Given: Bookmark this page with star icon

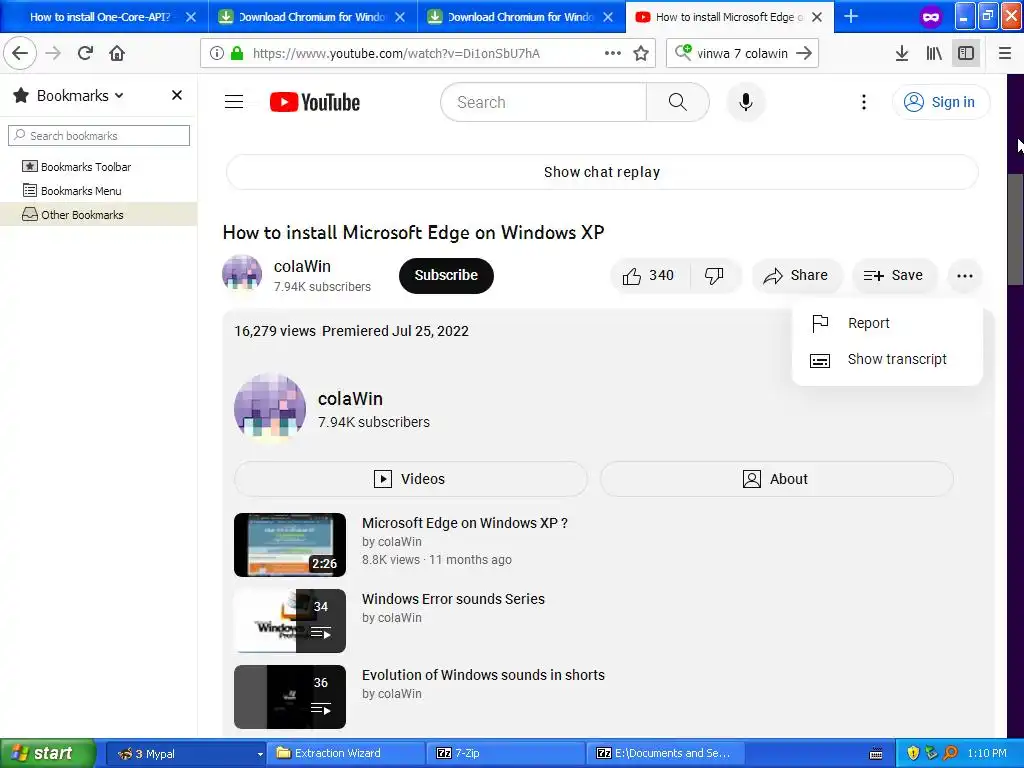Looking at the screenshot, I should tap(641, 54).
